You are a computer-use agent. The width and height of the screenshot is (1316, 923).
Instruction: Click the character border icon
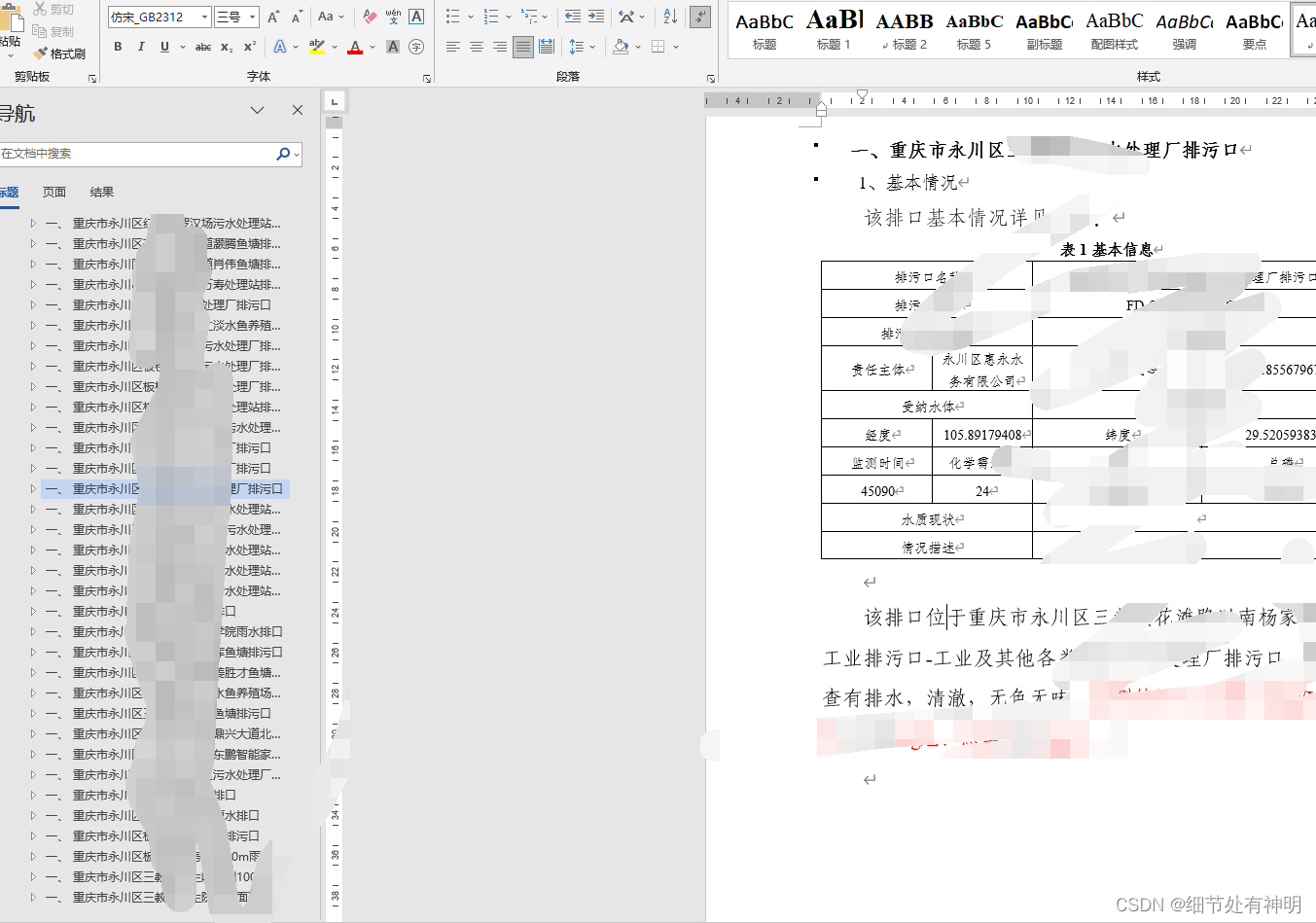coord(416,17)
